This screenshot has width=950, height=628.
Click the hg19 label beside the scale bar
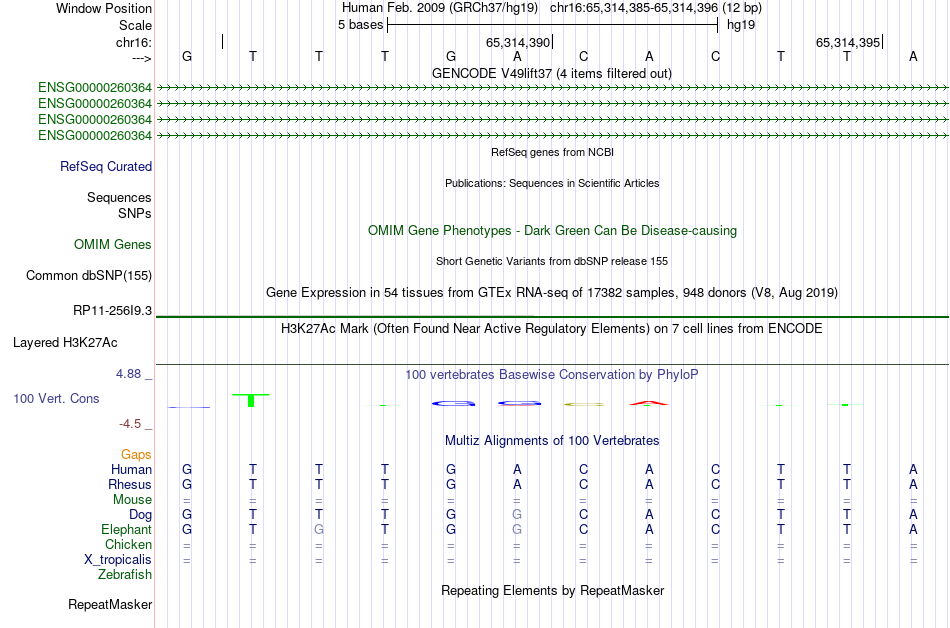tap(741, 25)
